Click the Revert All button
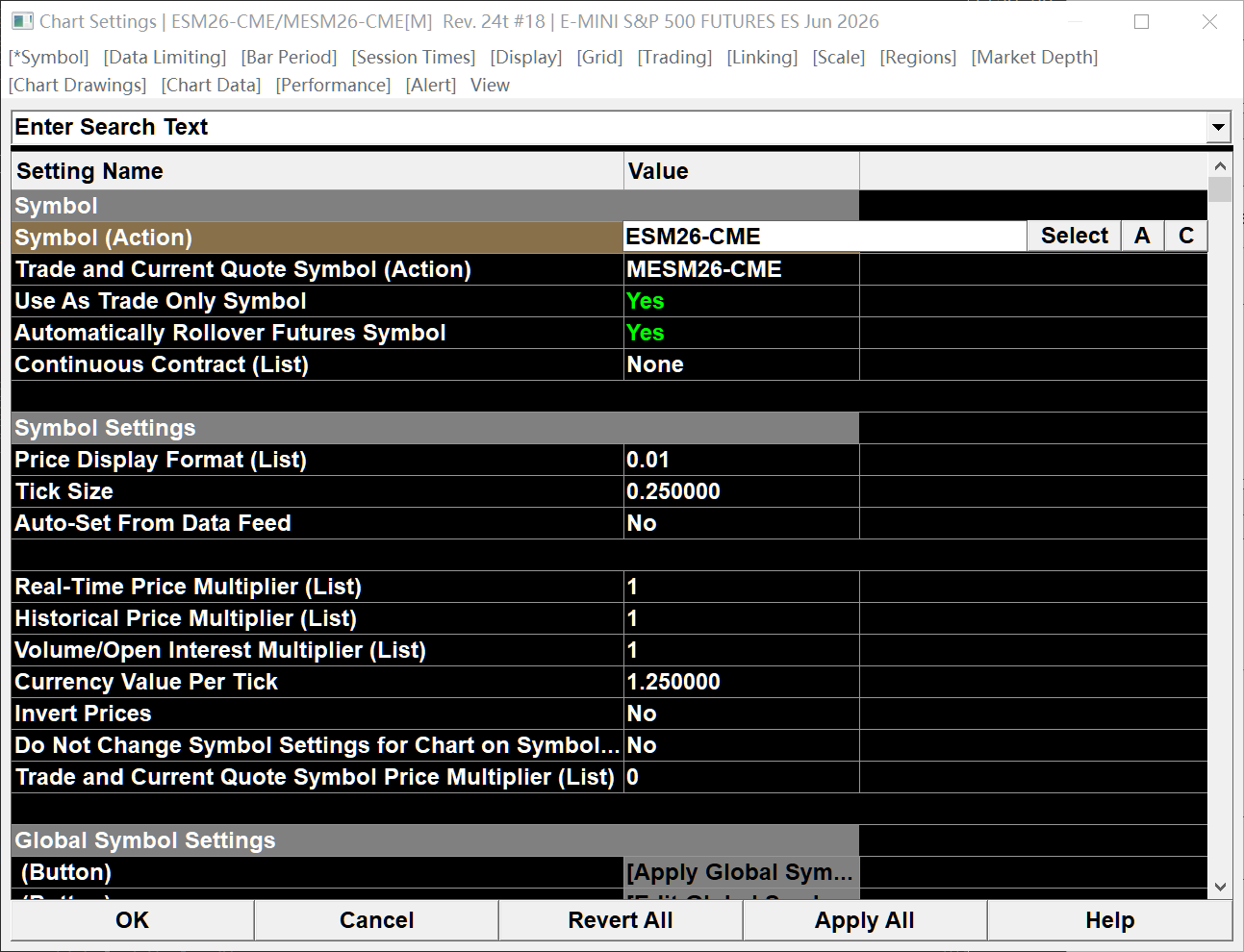1244x952 pixels. [x=621, y=920]
